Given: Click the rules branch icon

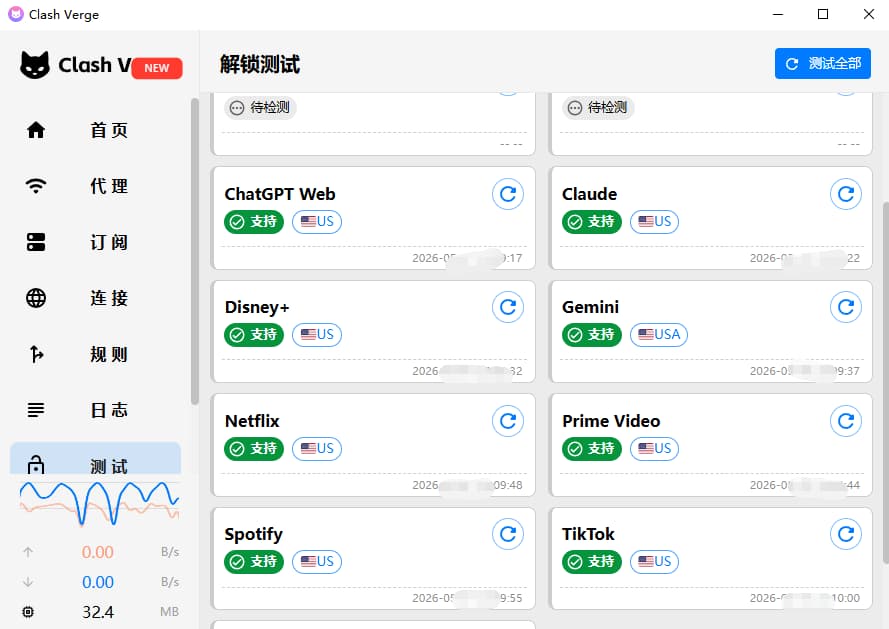Looking at the screenshot, I should pos(36,354).
